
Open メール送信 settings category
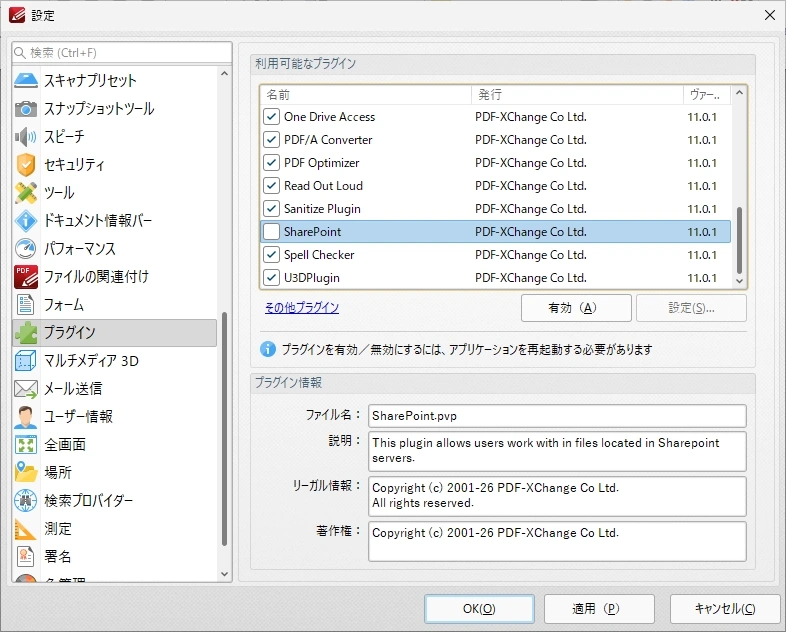[x=115, y=389]
